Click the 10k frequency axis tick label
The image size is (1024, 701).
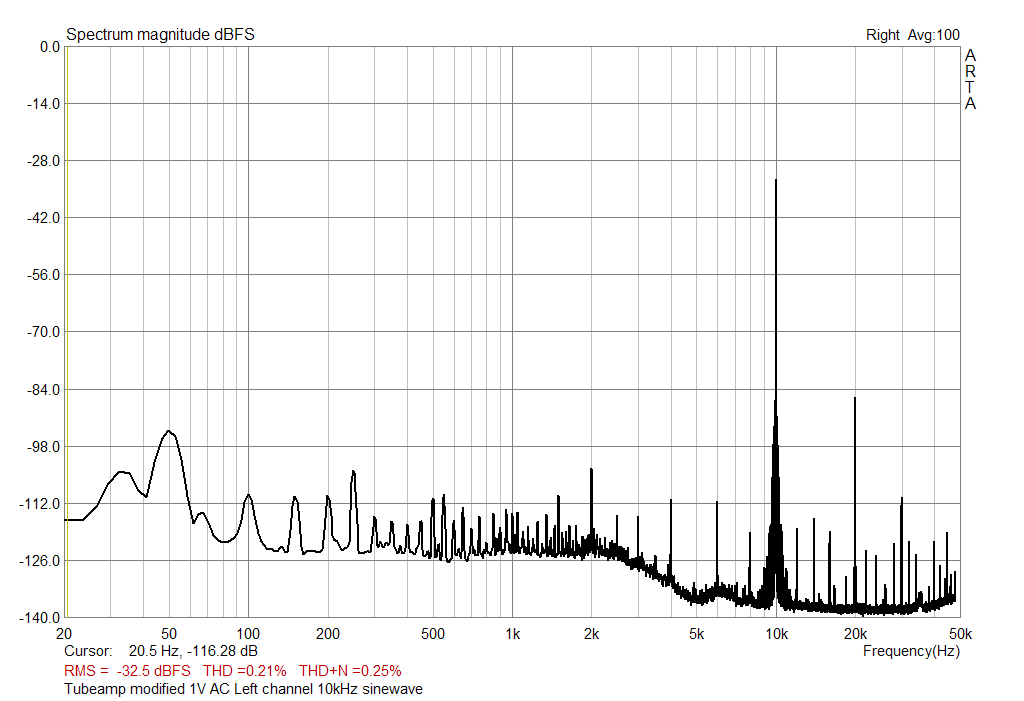click(x=778, y=633)
